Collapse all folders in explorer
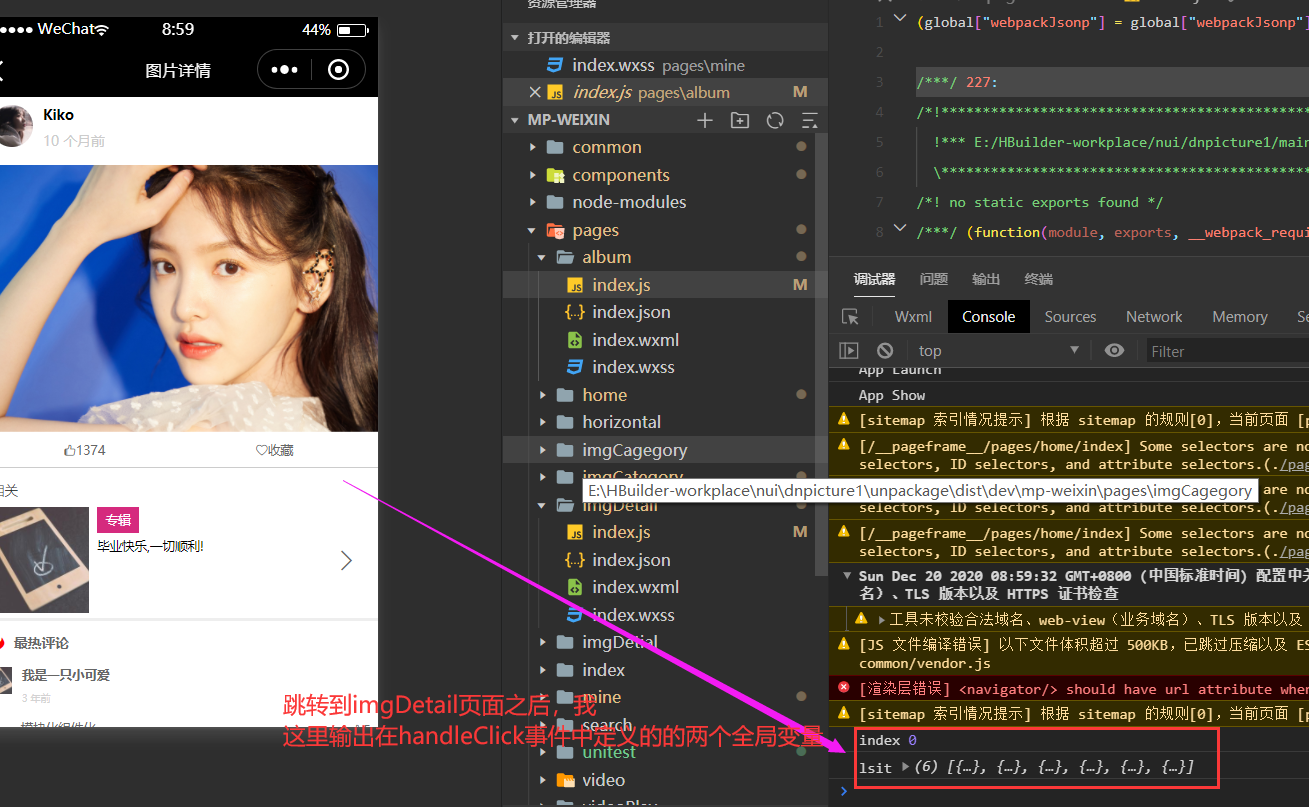The image size is (1309, 807). click(x=809, y=120)
